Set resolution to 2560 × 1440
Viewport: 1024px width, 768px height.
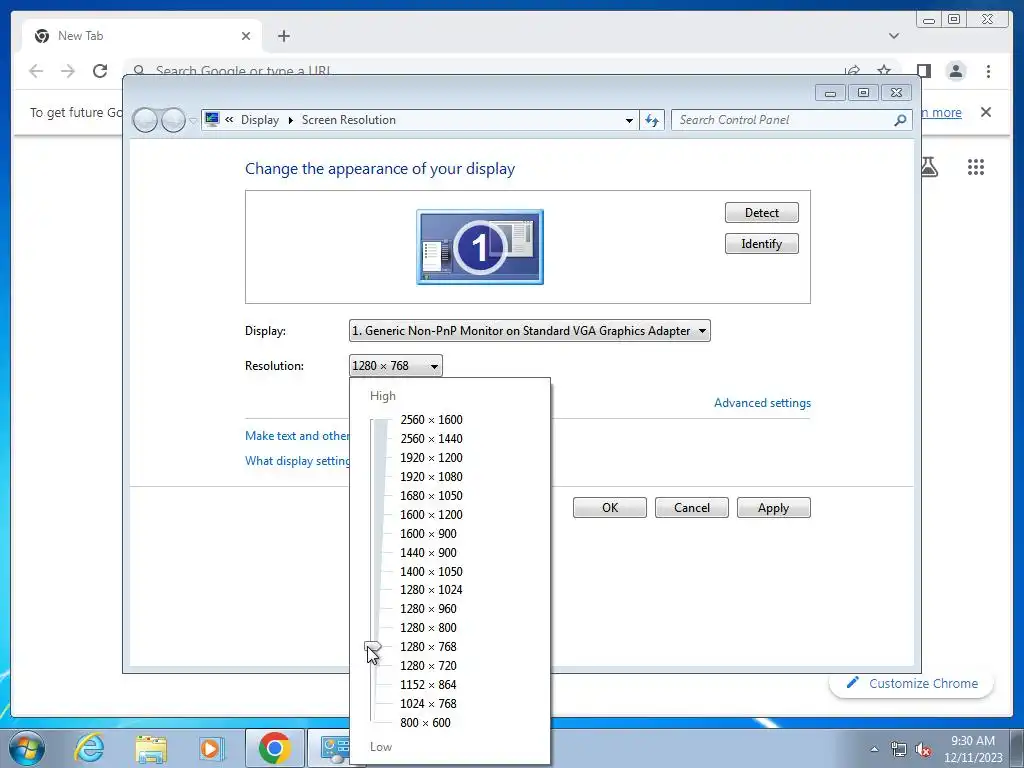pyautogui.click(x=431, y=438)
